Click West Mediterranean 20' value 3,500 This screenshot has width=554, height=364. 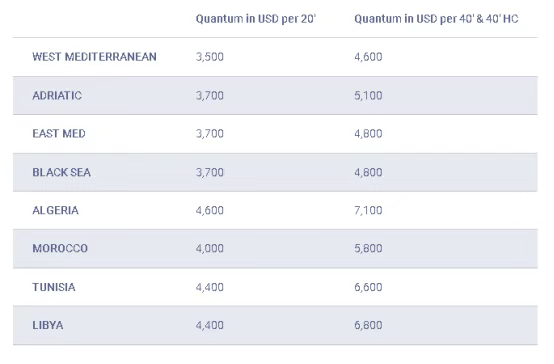click(x=210, y=57)
